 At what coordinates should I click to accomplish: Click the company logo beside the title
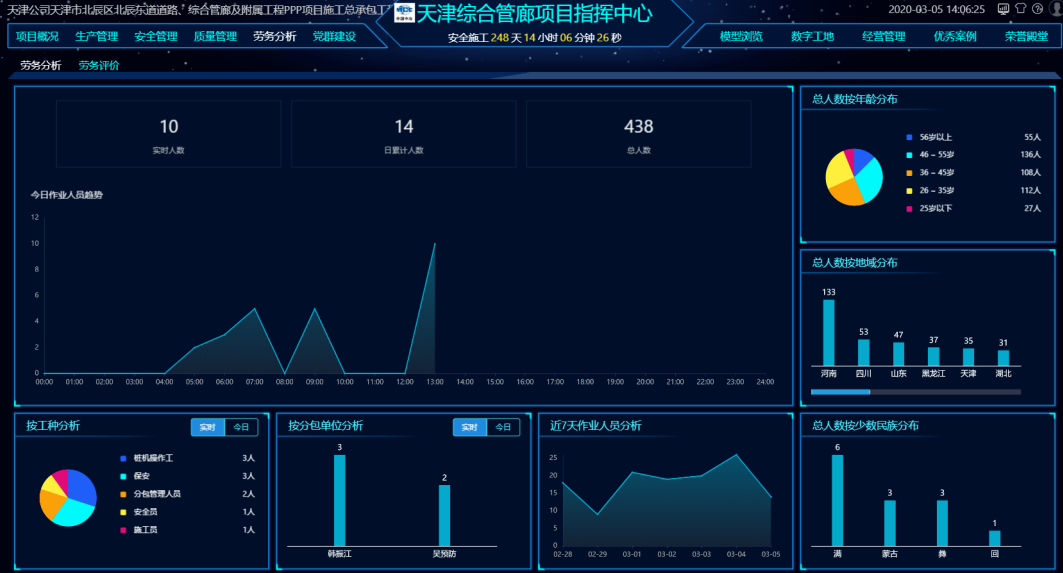tap(404, 12)
